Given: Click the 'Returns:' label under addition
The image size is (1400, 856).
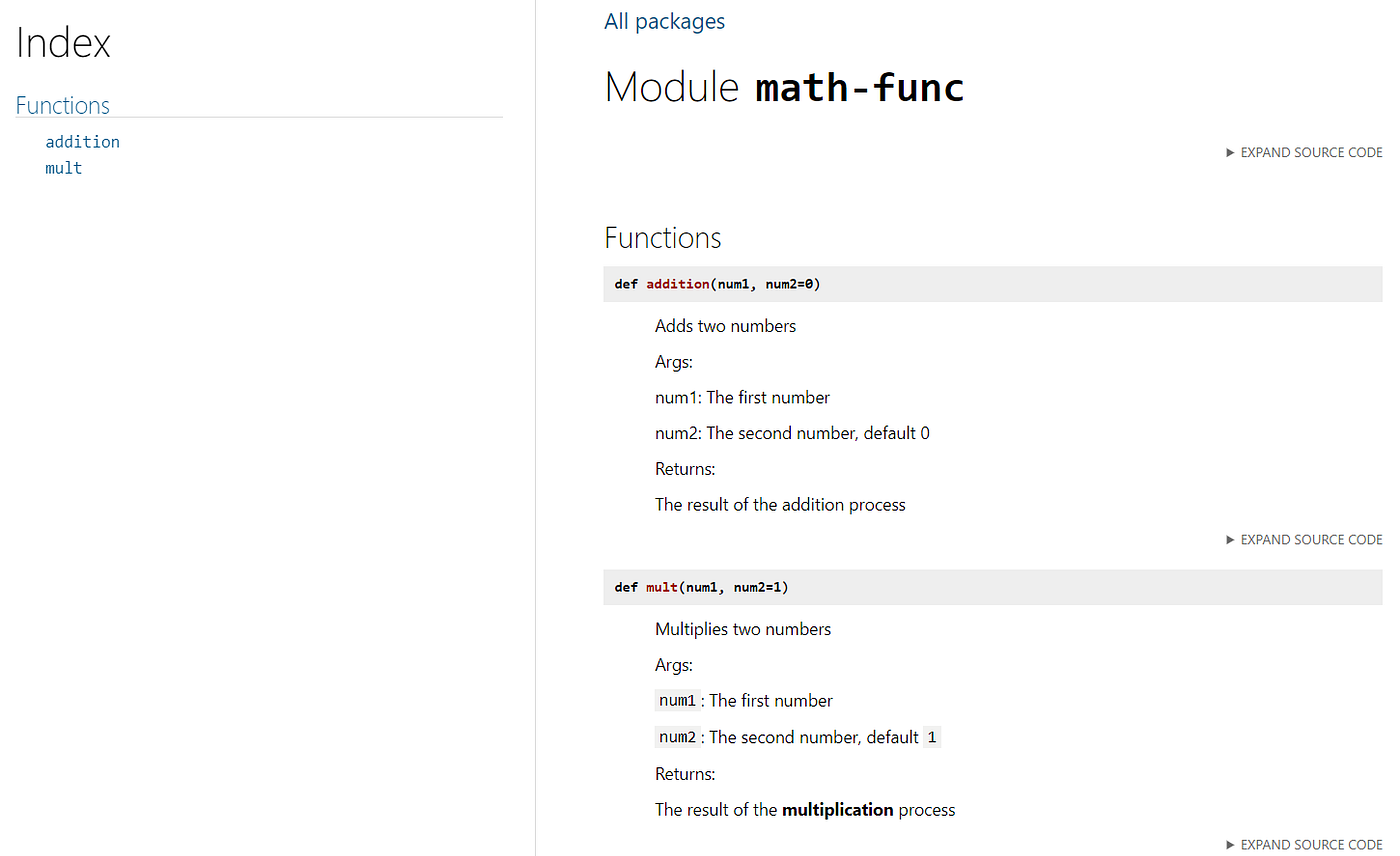Looking at the screenshot, I should point(685,469).
